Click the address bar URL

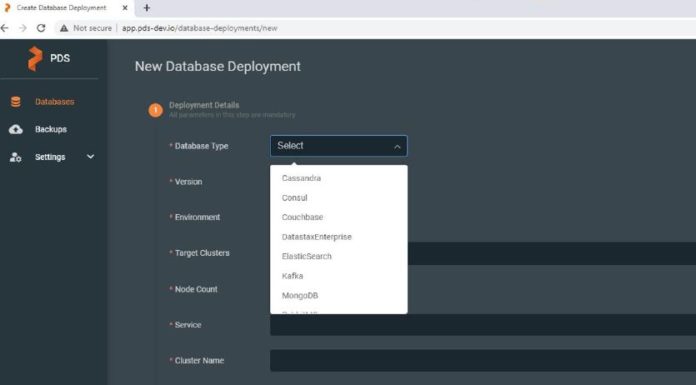click(x=200, y=28)
